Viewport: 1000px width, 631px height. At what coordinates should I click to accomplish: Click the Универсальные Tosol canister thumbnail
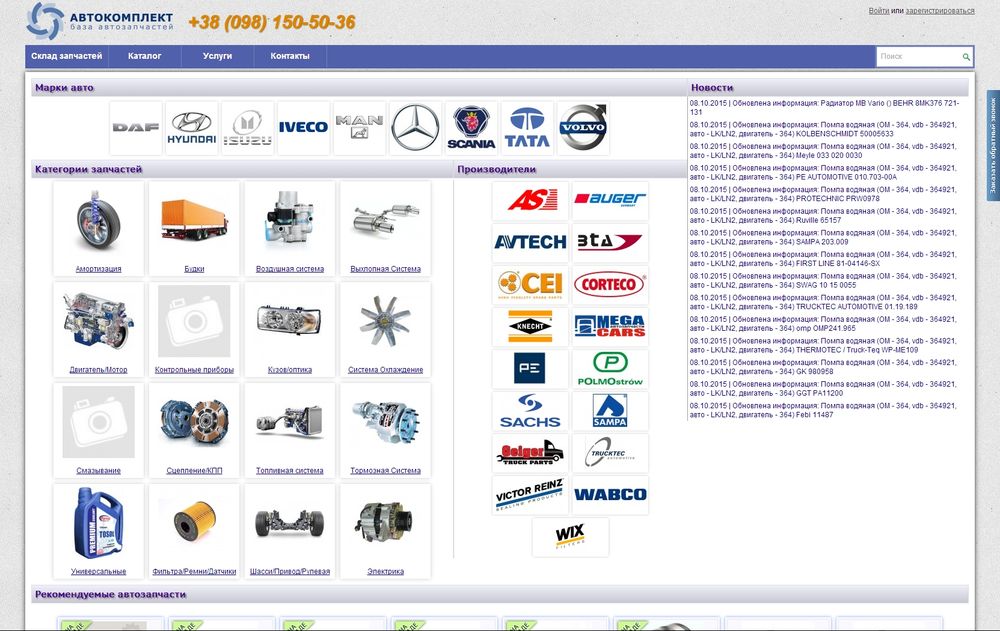[x=98, y=523]
